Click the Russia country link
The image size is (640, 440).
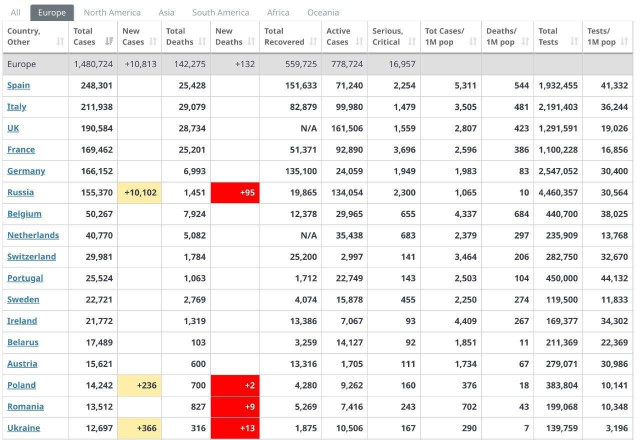[x=21, y=192]
